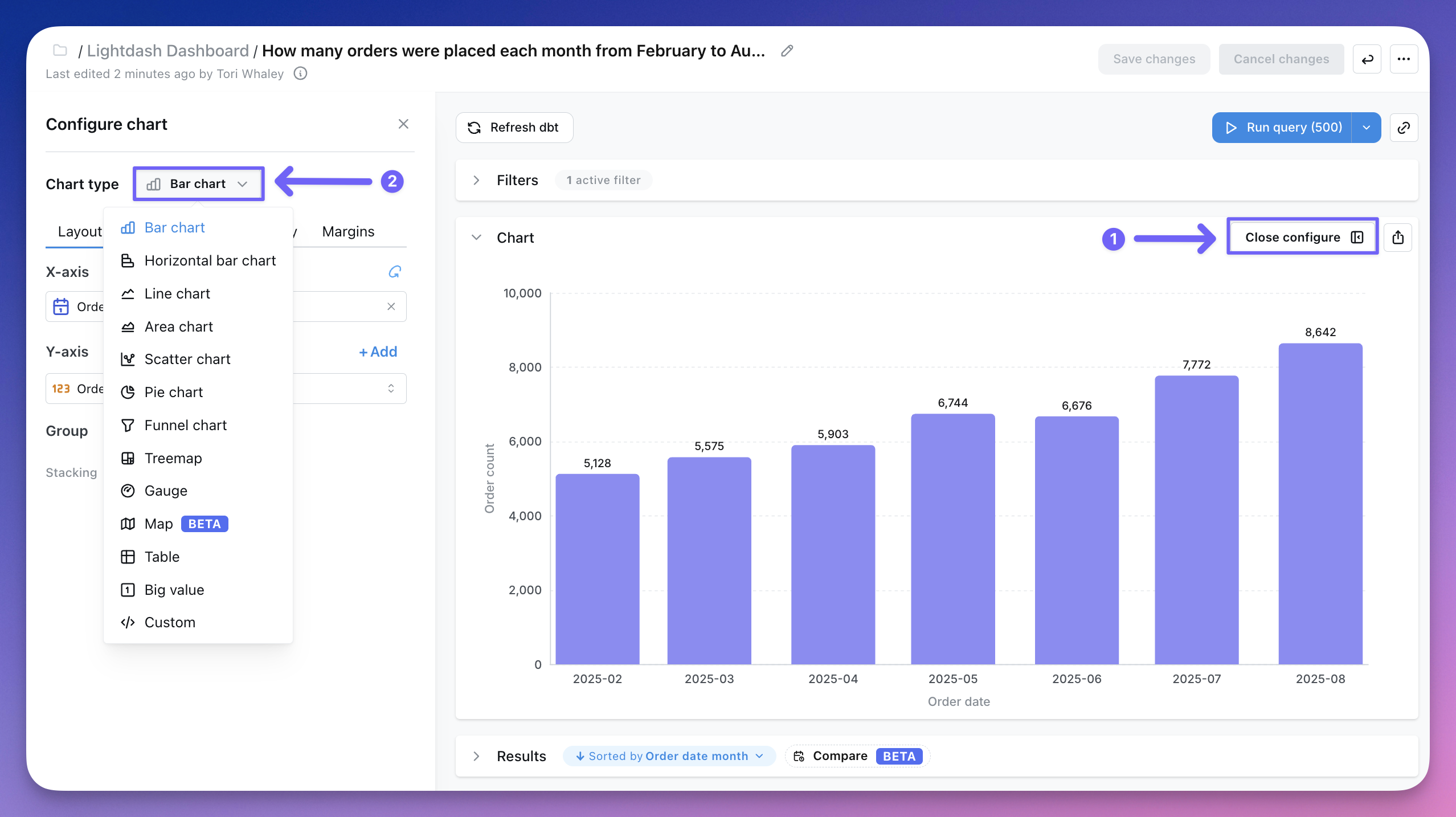The width and height of the screenshot is (1456, 817).
Task: Open the three-dots more options menu
Action: [1404, 59]
